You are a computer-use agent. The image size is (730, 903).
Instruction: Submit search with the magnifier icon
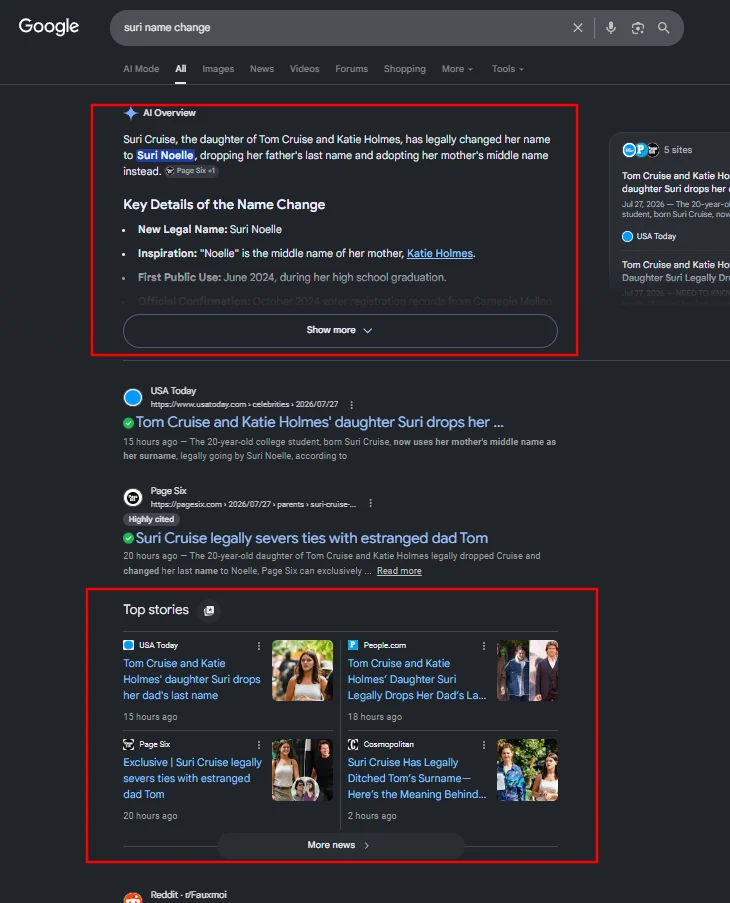point(663,28)
